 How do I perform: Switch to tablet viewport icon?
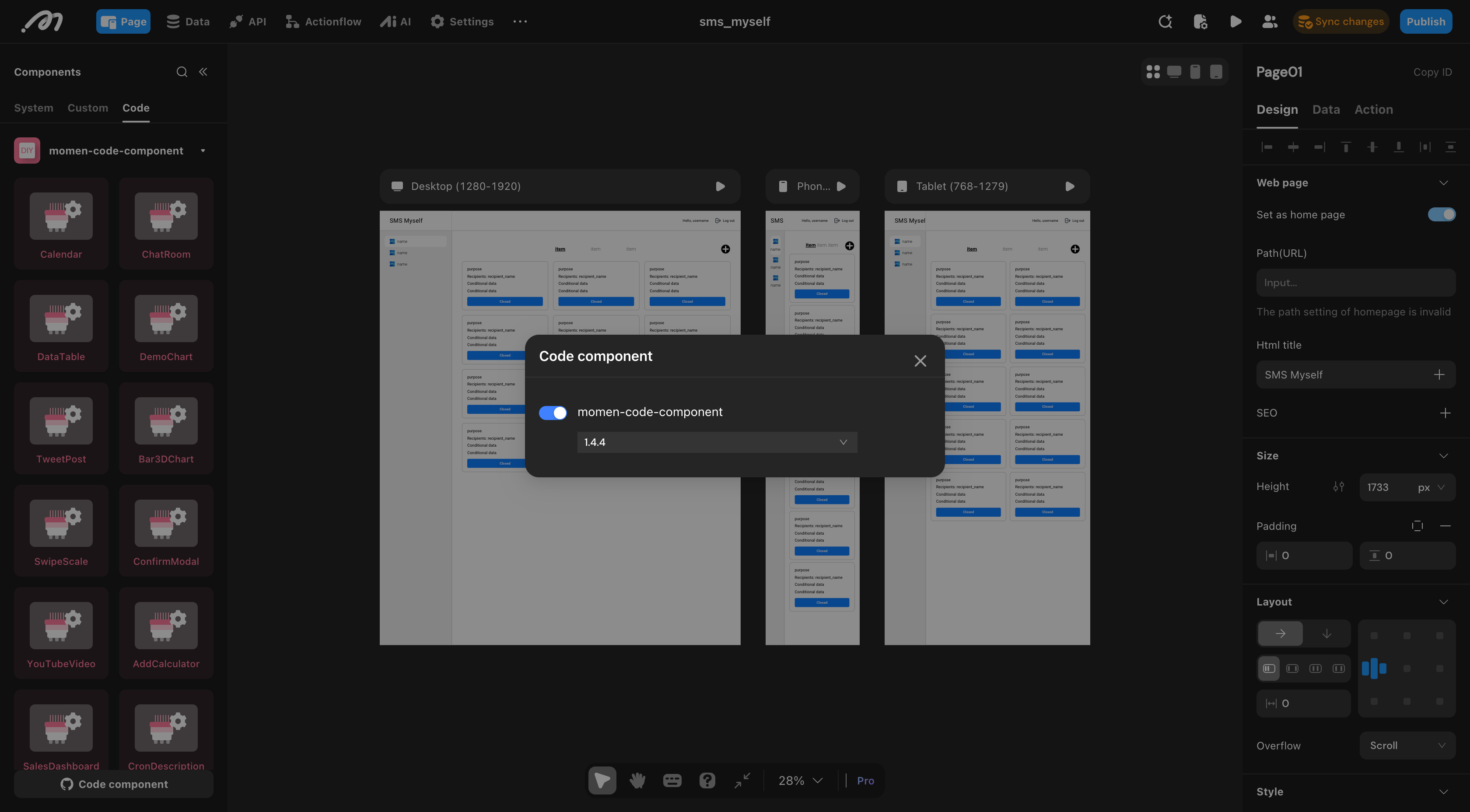pyautogui.click(x=1216, y=72)
